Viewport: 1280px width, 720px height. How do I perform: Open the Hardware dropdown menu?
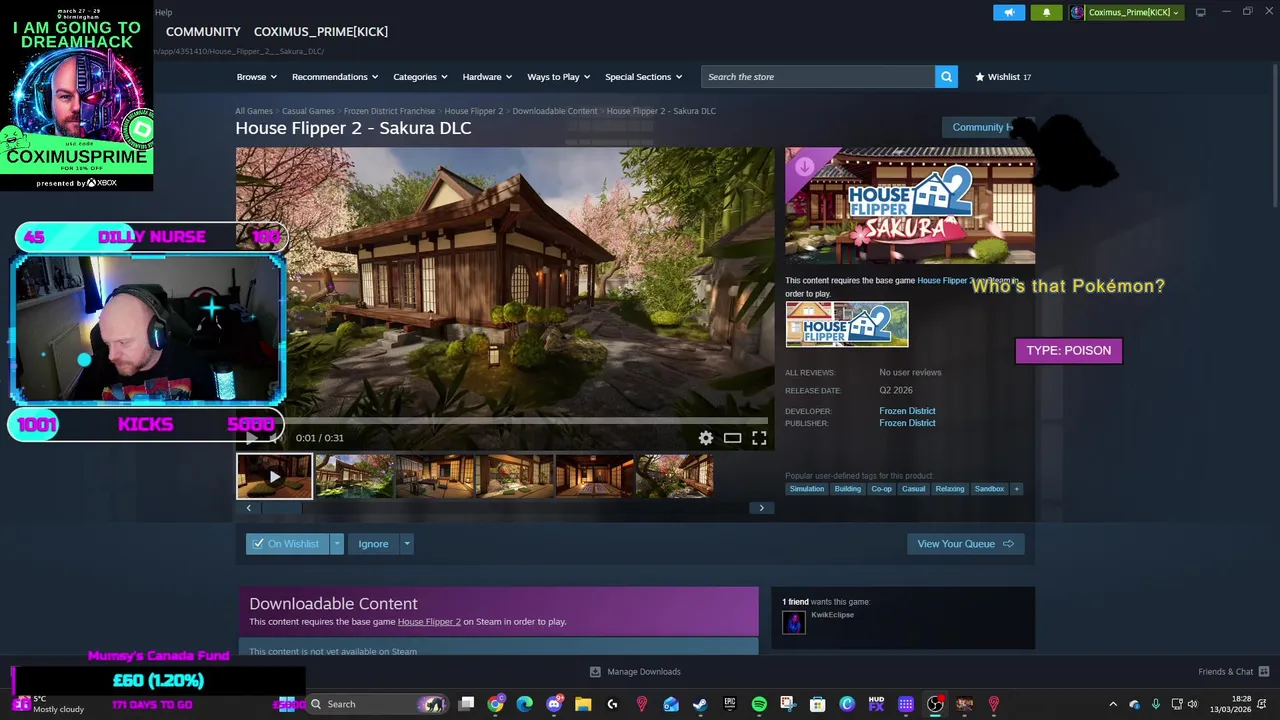[x=487, y=77]
